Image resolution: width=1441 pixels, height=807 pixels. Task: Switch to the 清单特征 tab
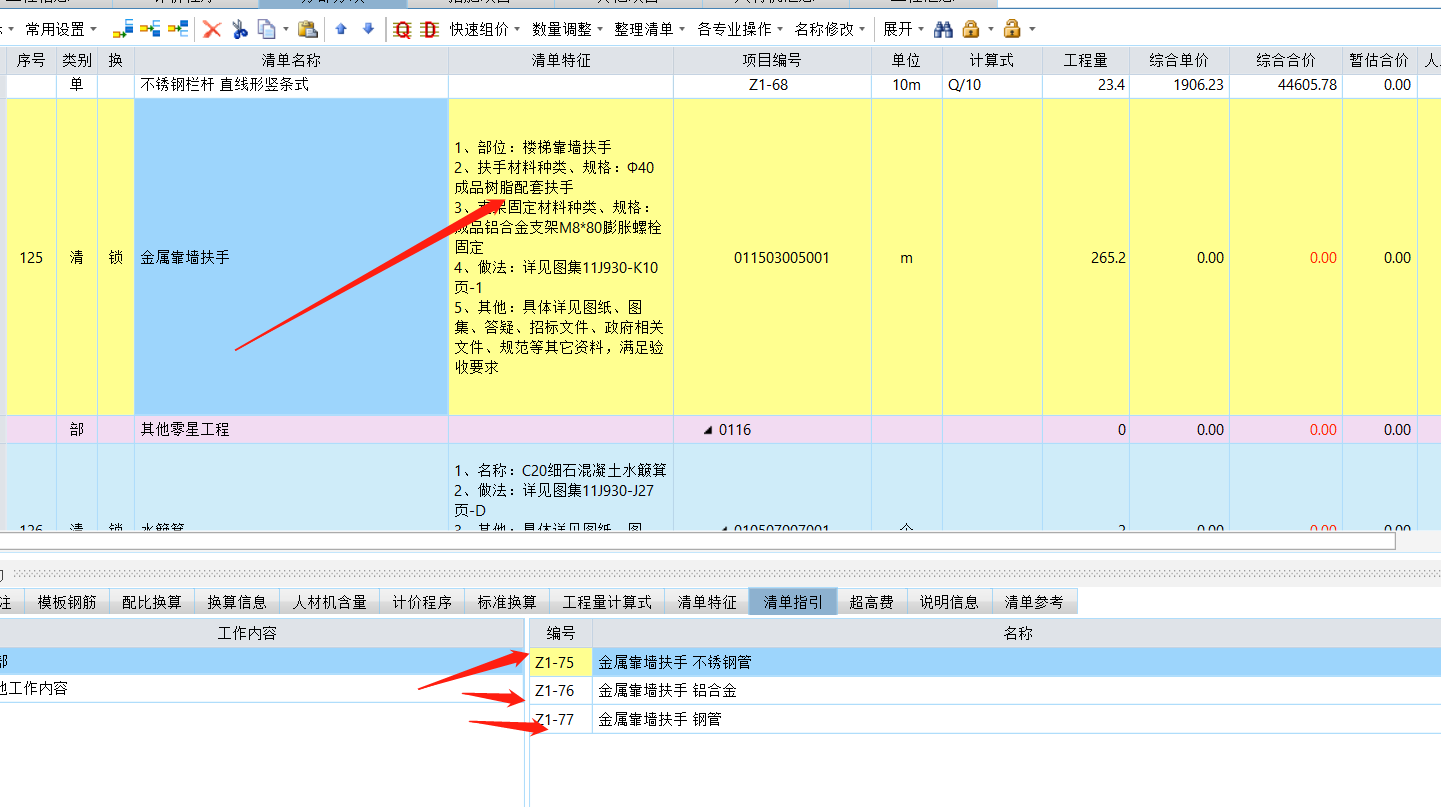click(x=707, y=602)
